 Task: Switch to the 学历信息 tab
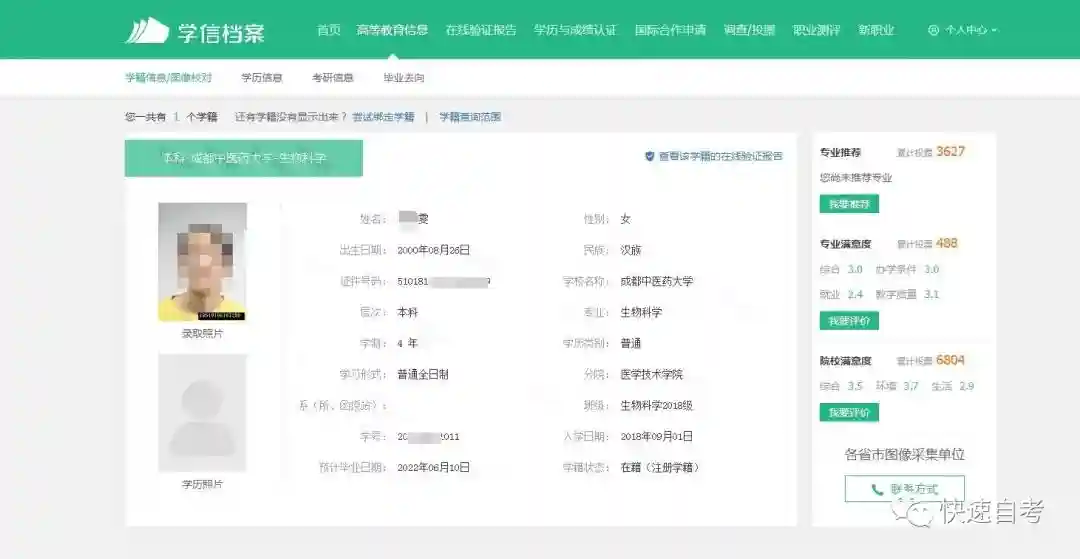pyautogui.click(x=261, y=77)
